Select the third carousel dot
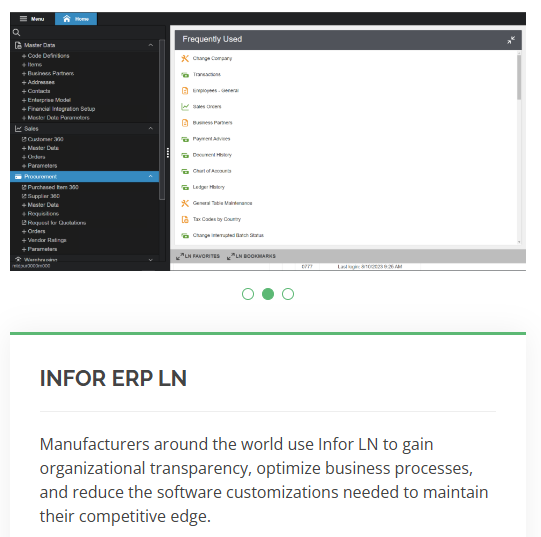Screen dimensions: 541x537 coord(288,294)
